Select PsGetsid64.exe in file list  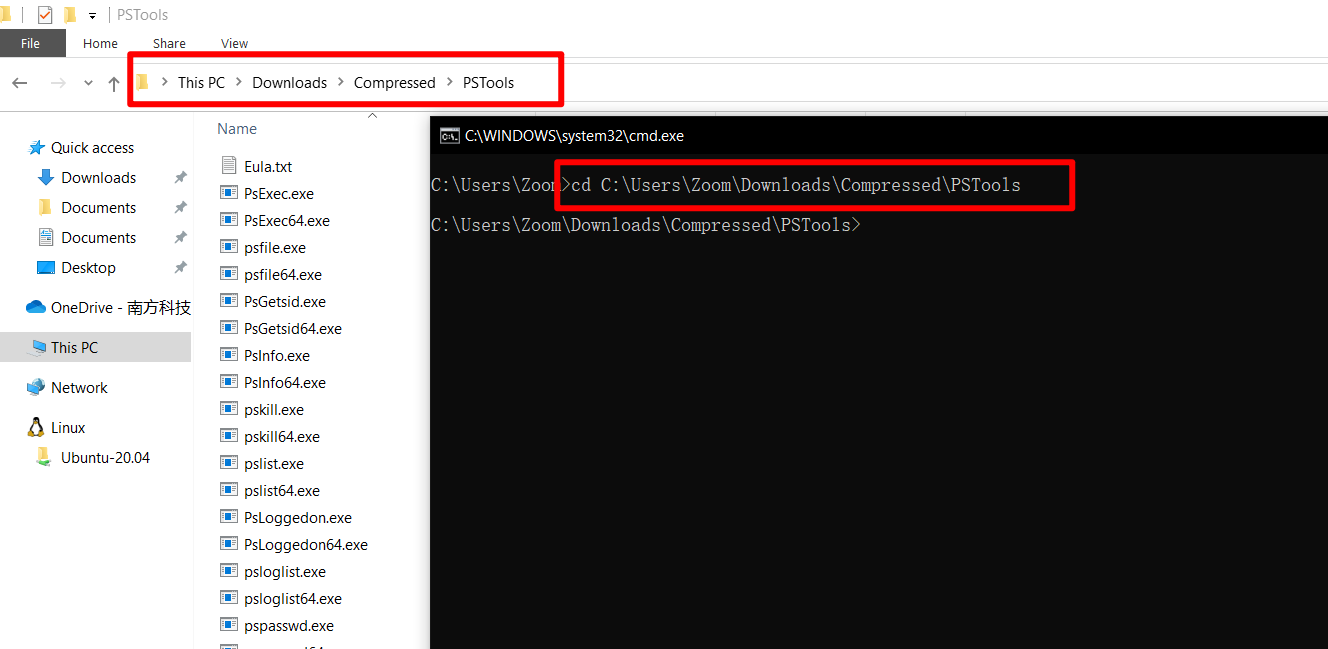[293, 329]
